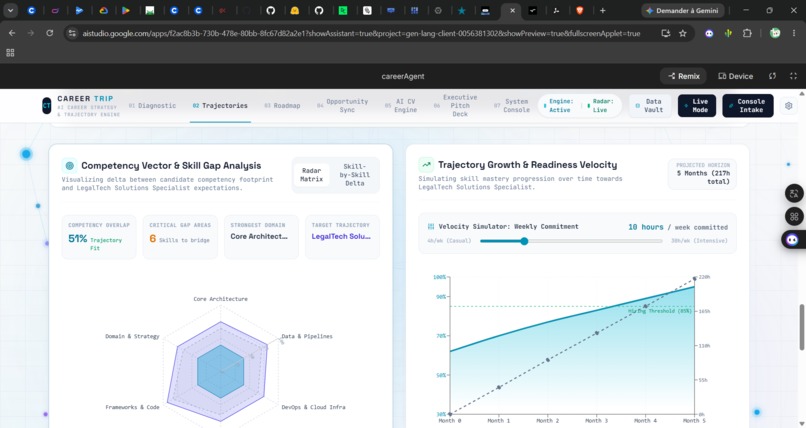Open Console Intake
The height and width of the screenshot is (428, 806).
pos(747,105)
